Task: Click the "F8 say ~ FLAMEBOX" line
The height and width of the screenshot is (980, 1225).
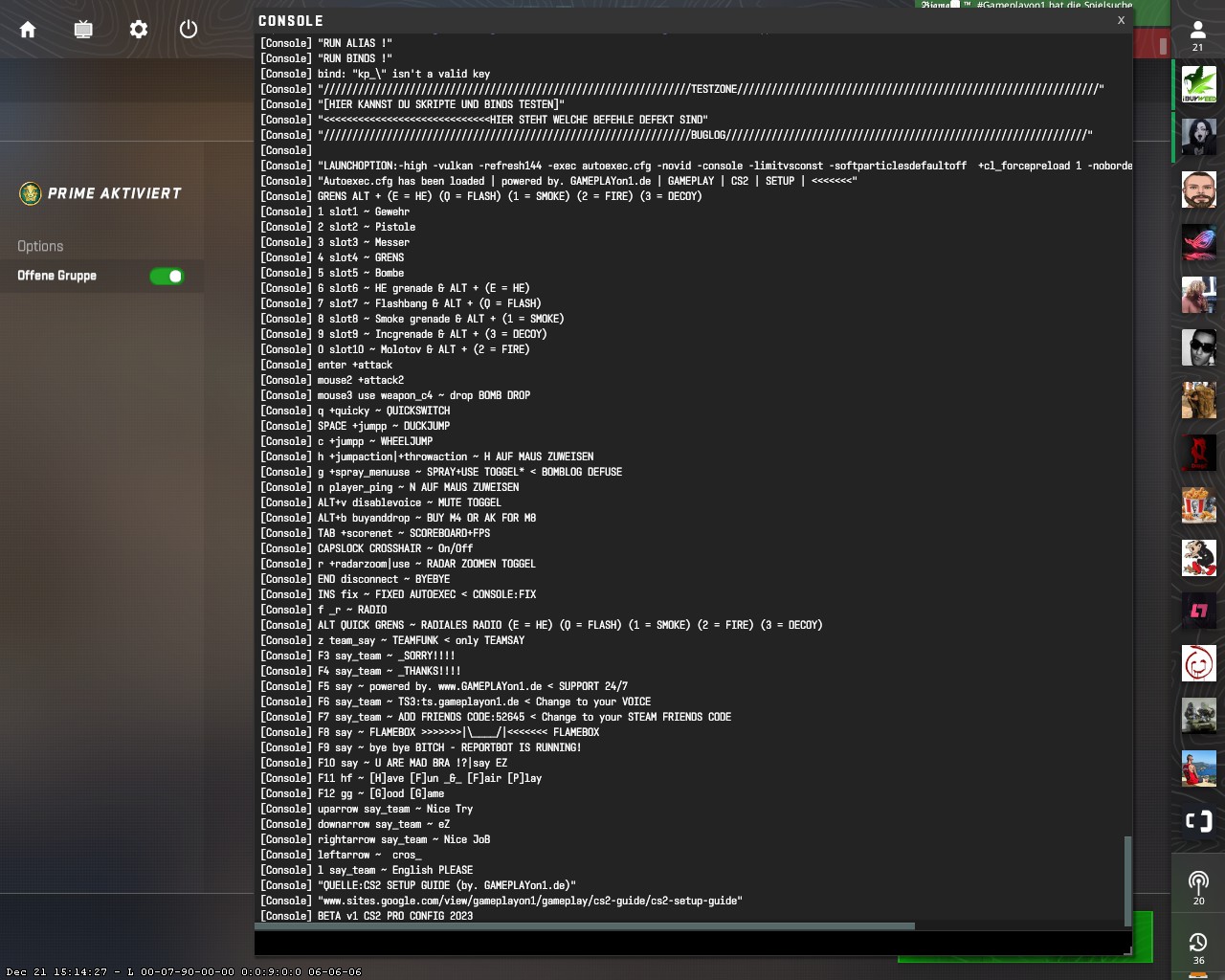Action: click(430, 732)
